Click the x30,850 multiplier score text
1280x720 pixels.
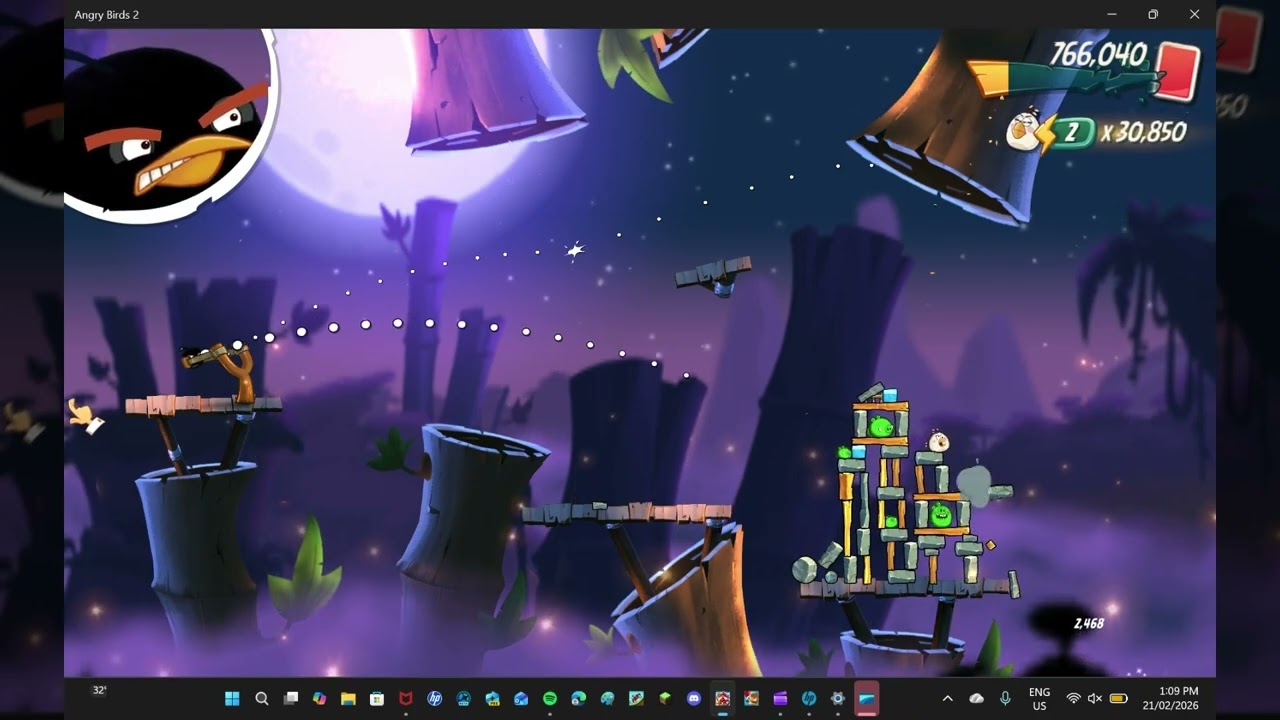1143,132
